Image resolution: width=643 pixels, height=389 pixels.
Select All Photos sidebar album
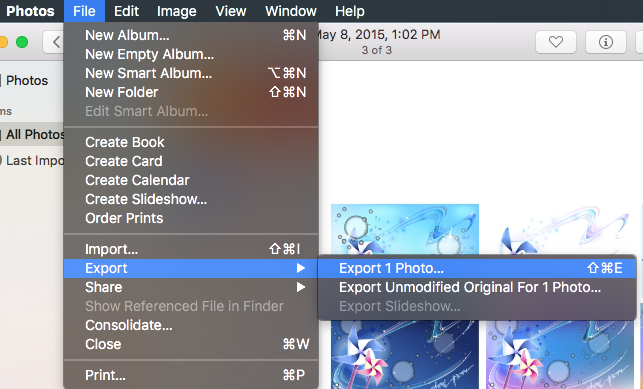(x=32, y=134)
